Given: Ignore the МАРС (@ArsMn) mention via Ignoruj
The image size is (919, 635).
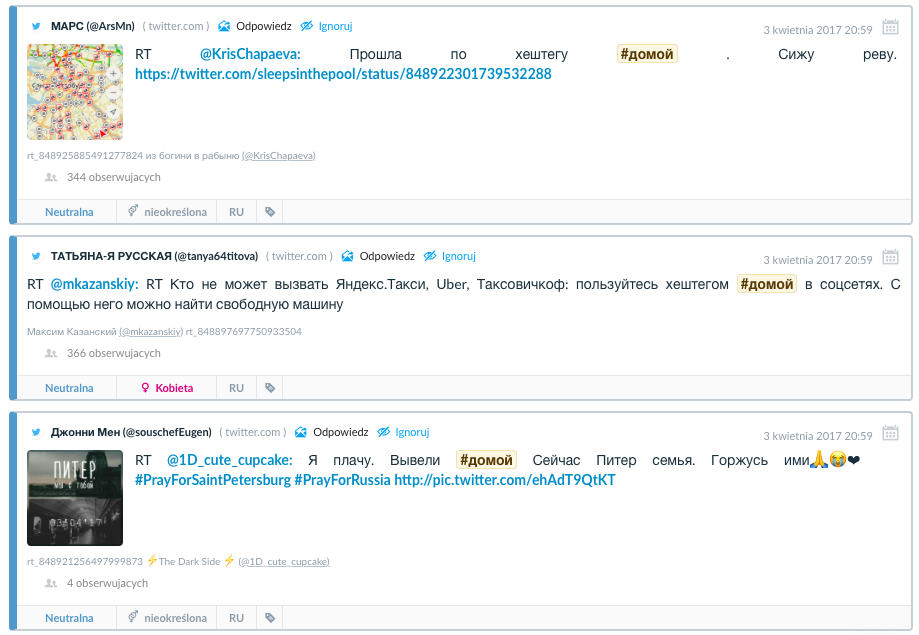Looking at the screenshot, I should click(x=326, y=26).
